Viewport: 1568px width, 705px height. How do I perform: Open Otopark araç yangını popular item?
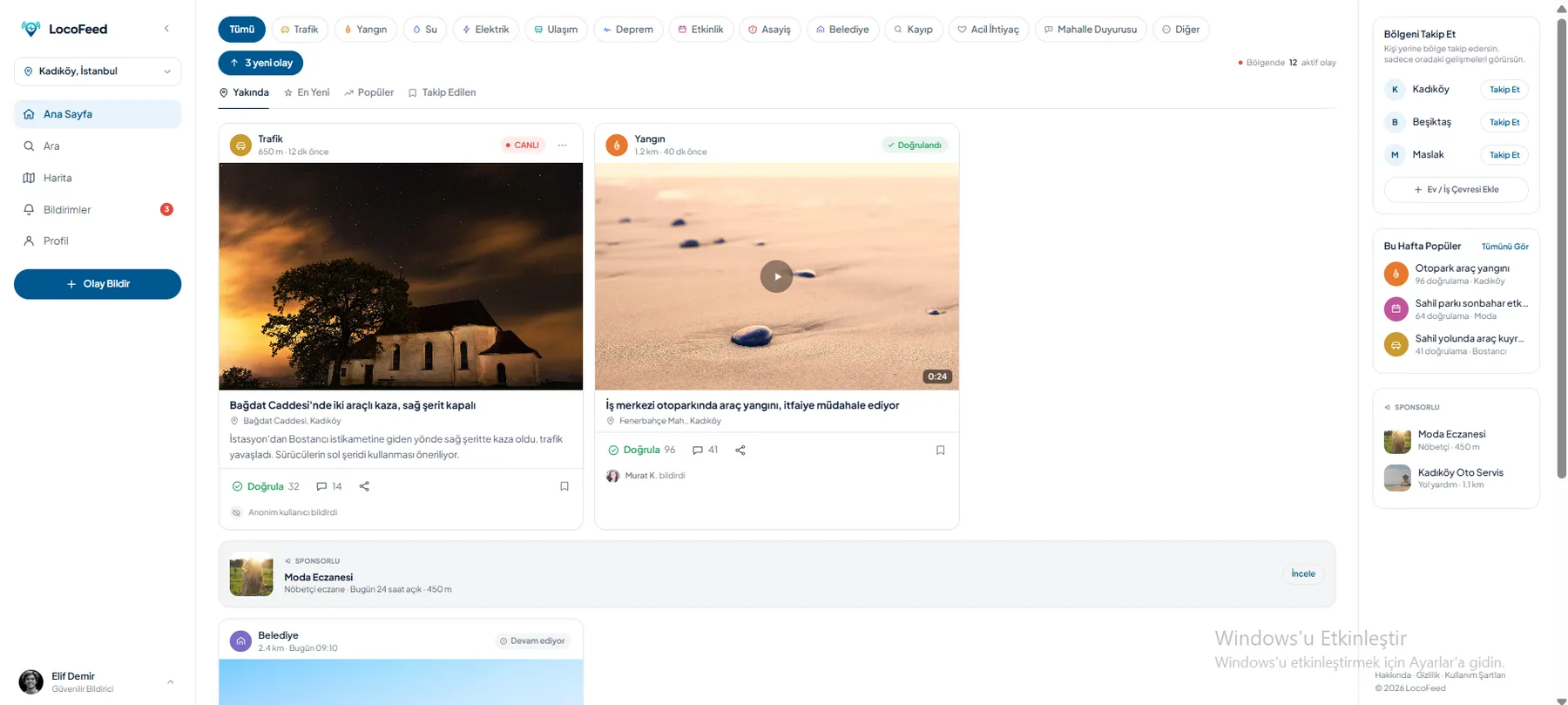tap(1456, 274)
